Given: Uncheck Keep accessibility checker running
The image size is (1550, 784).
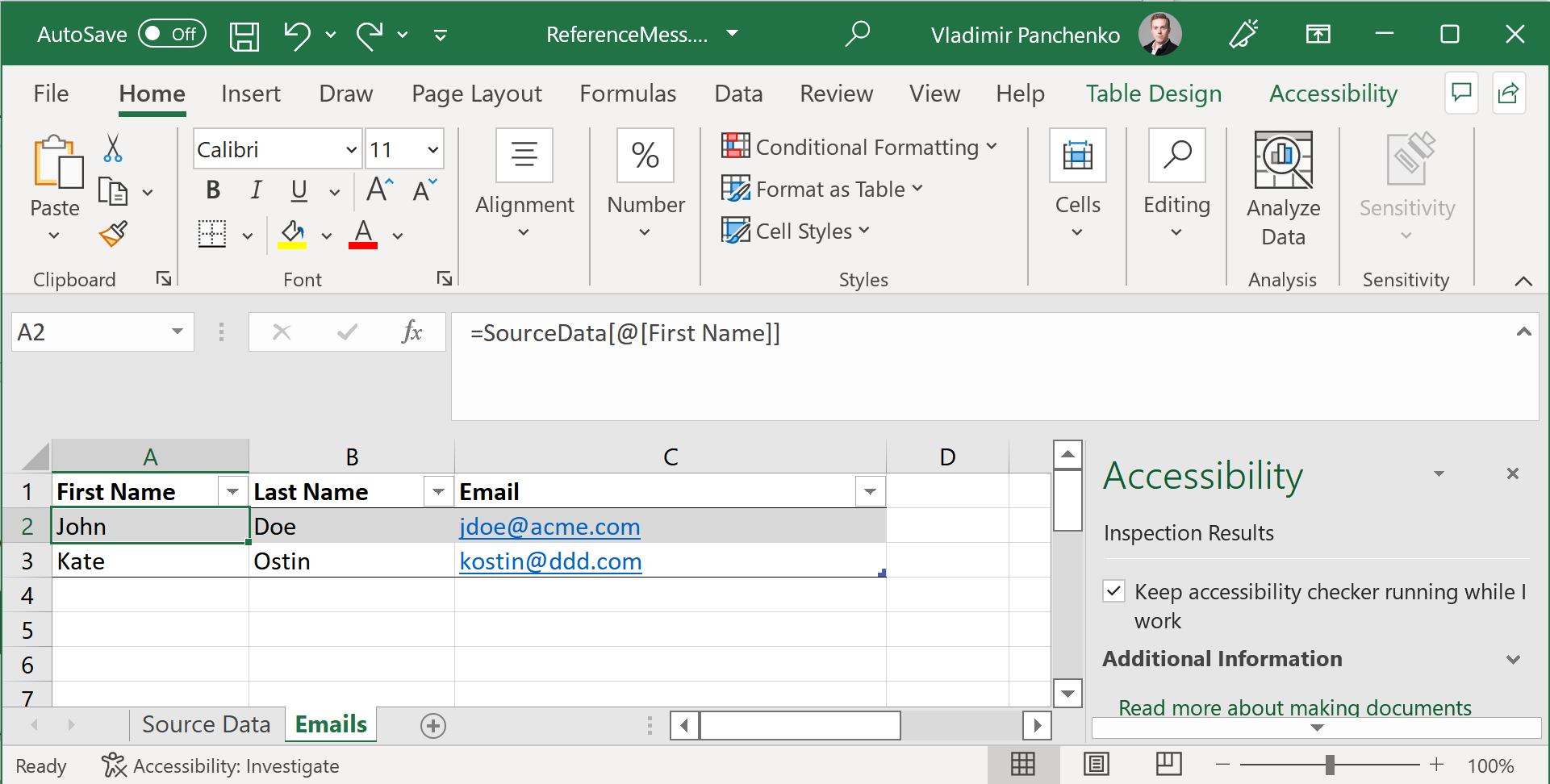Looking at the screenshot, I should point(1114,591).
